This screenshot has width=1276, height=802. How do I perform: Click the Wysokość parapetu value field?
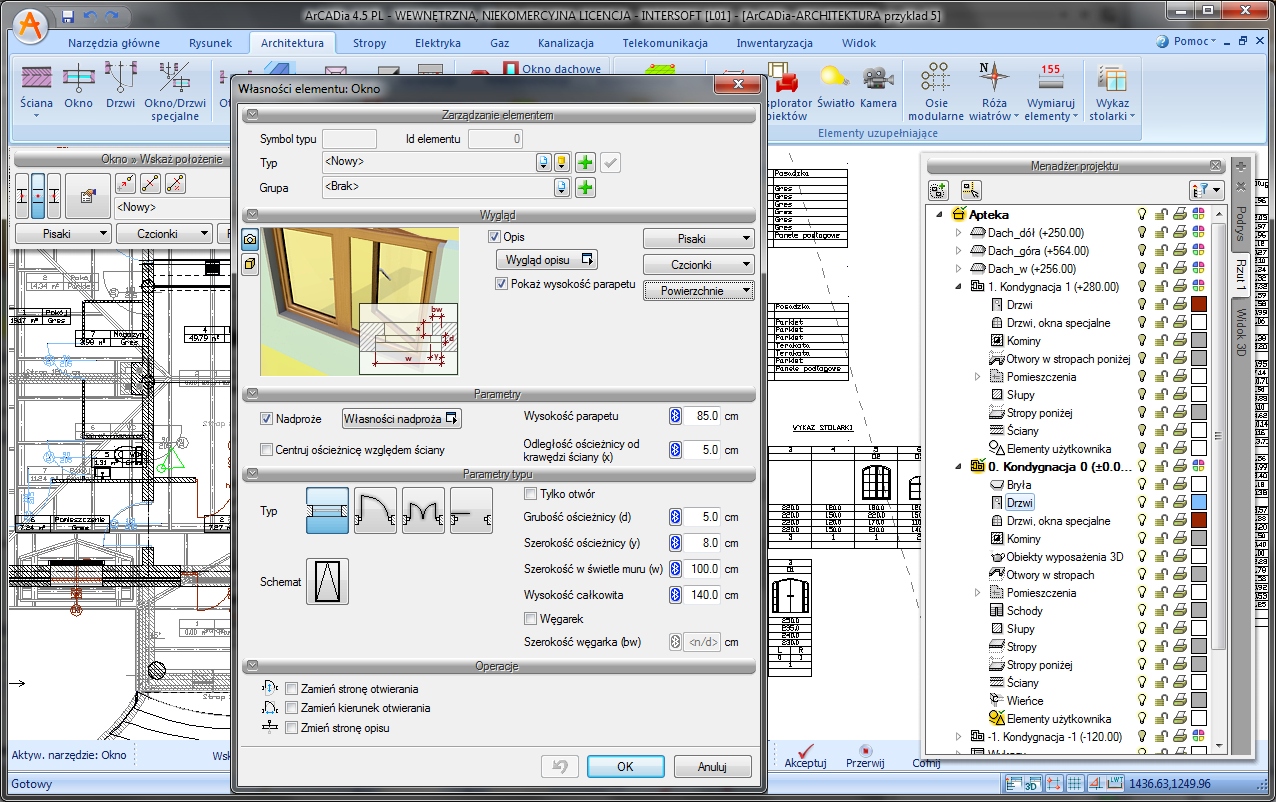(703, 416)
